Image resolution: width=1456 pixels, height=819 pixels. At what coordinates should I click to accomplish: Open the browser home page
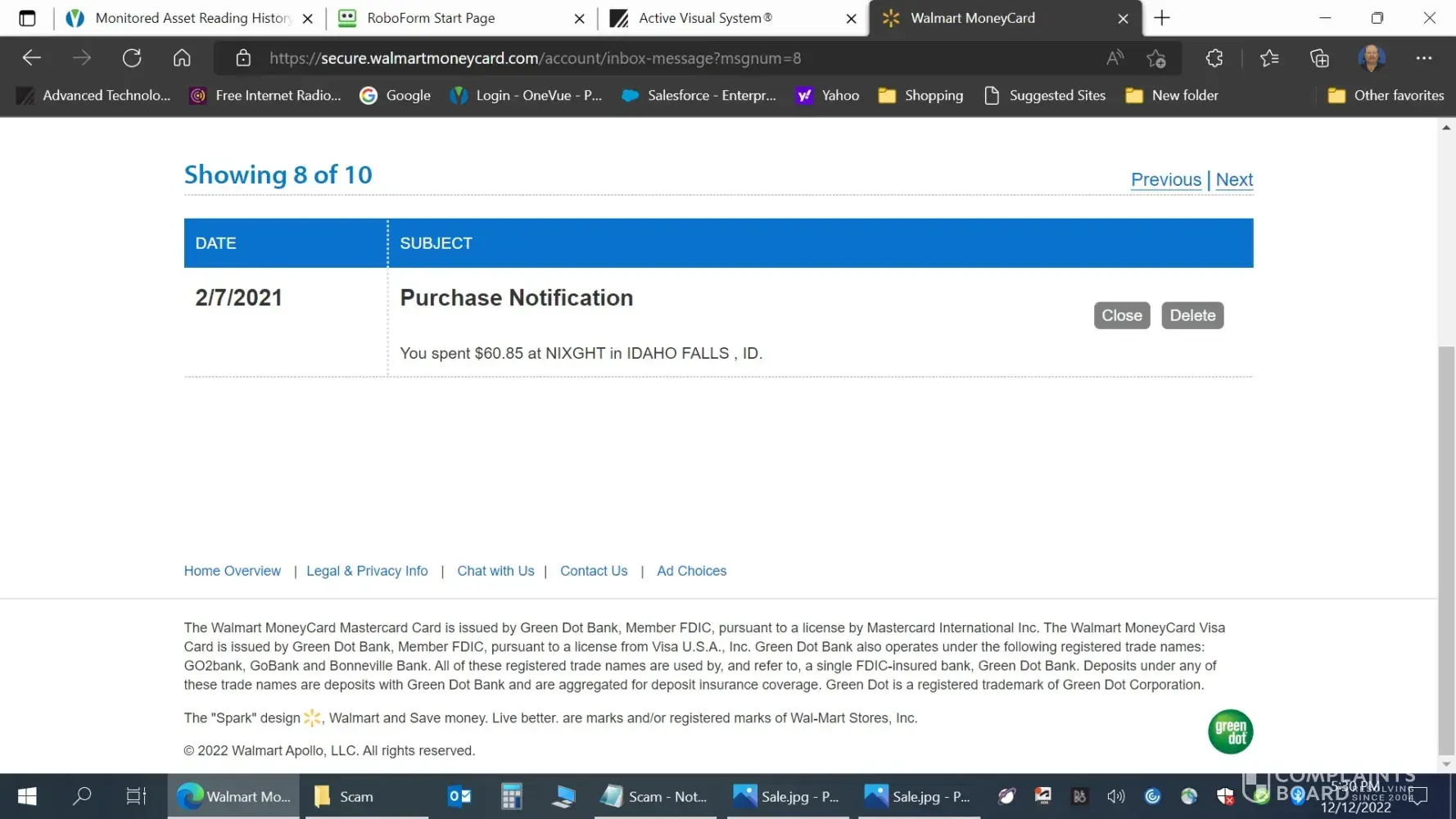pos(182,58)
